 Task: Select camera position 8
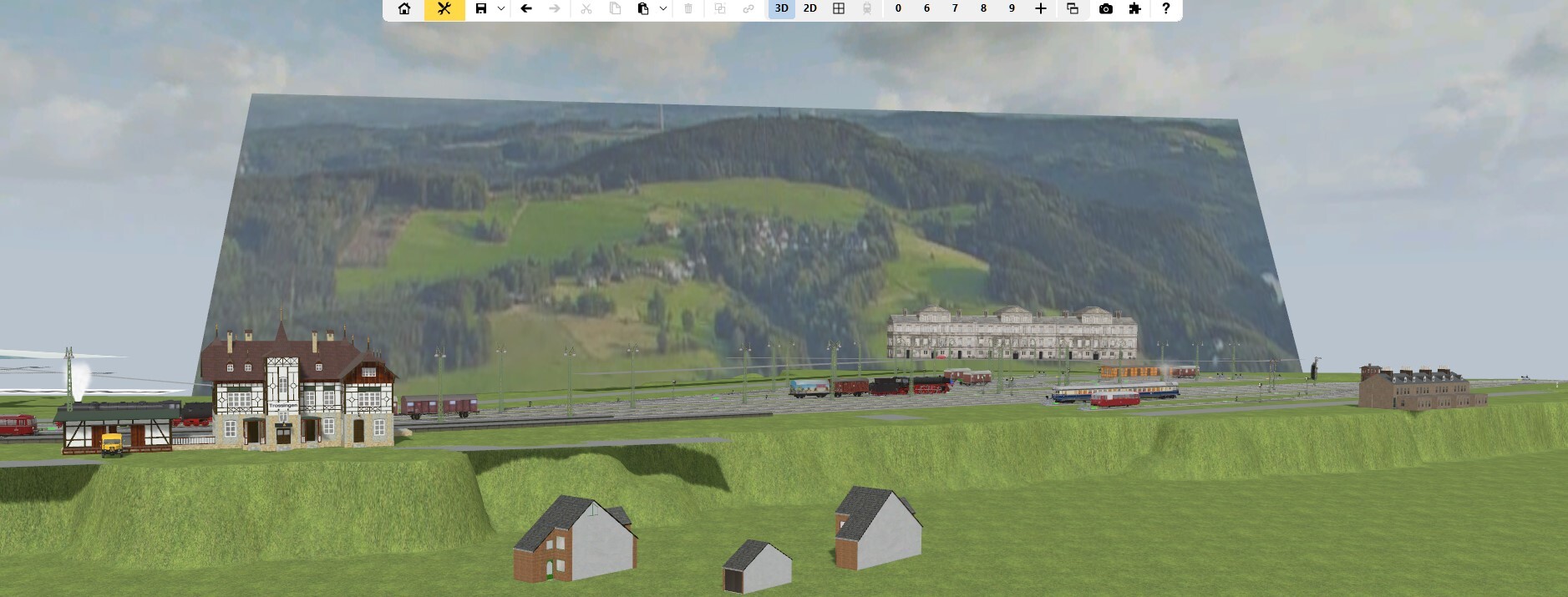click(983, 9)
